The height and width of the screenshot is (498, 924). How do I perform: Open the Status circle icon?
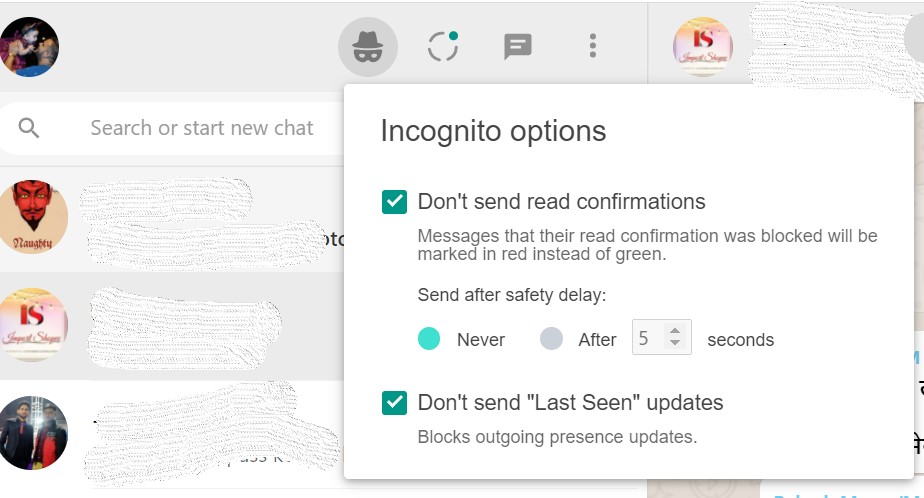coord(443,46)
